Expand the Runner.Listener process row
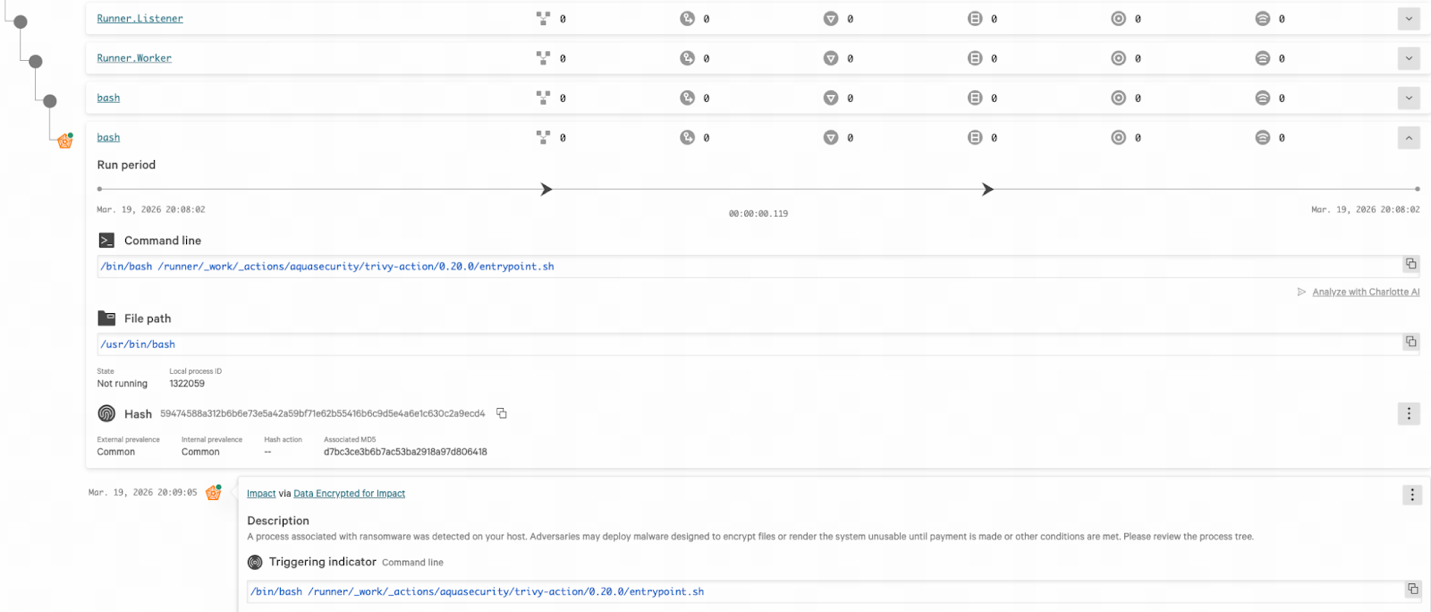The height and width of the screenshot is (612, 1431). point(1408,18)
